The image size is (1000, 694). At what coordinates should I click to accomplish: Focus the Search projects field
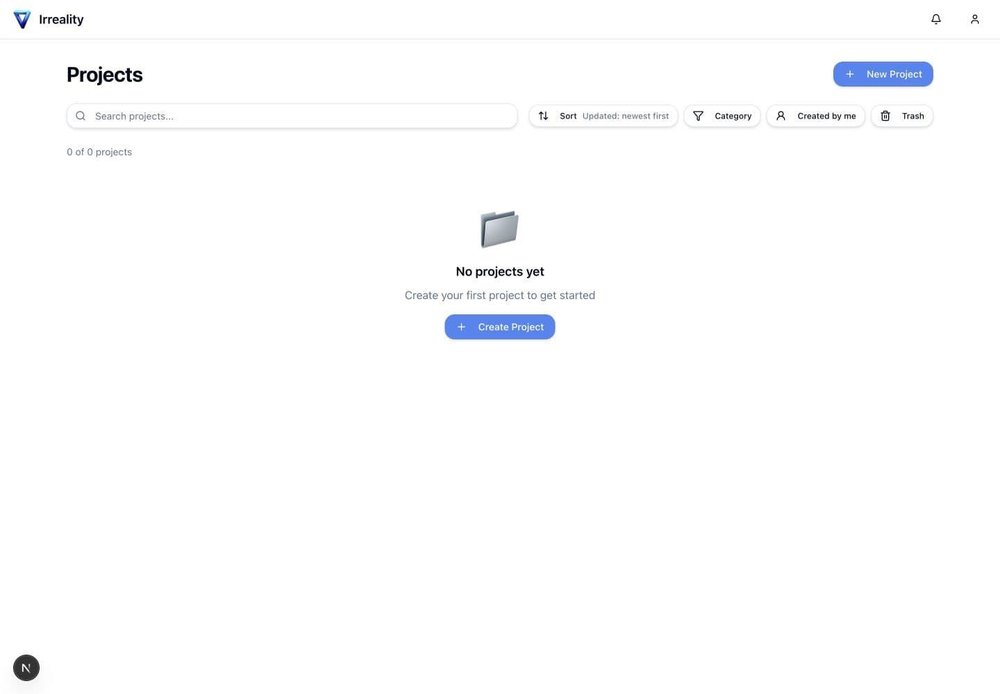(292, 116)
